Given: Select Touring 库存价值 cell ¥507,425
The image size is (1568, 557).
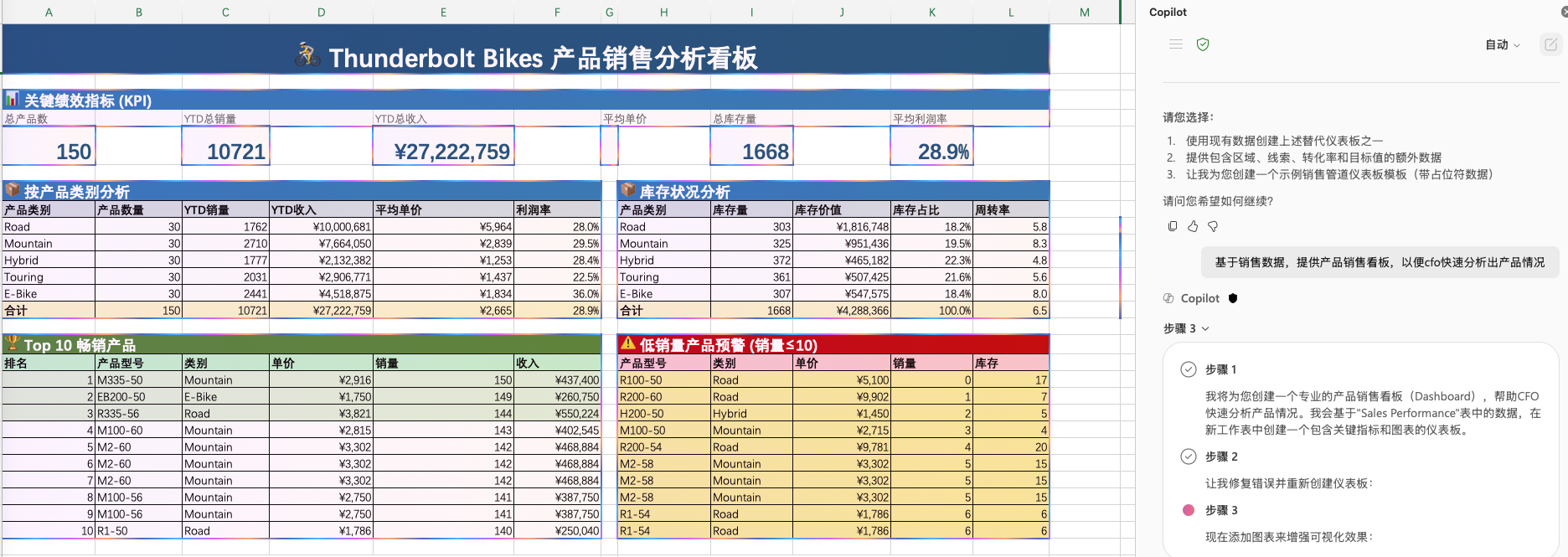Looking at the screenshot, I should (x=842, y=277).
